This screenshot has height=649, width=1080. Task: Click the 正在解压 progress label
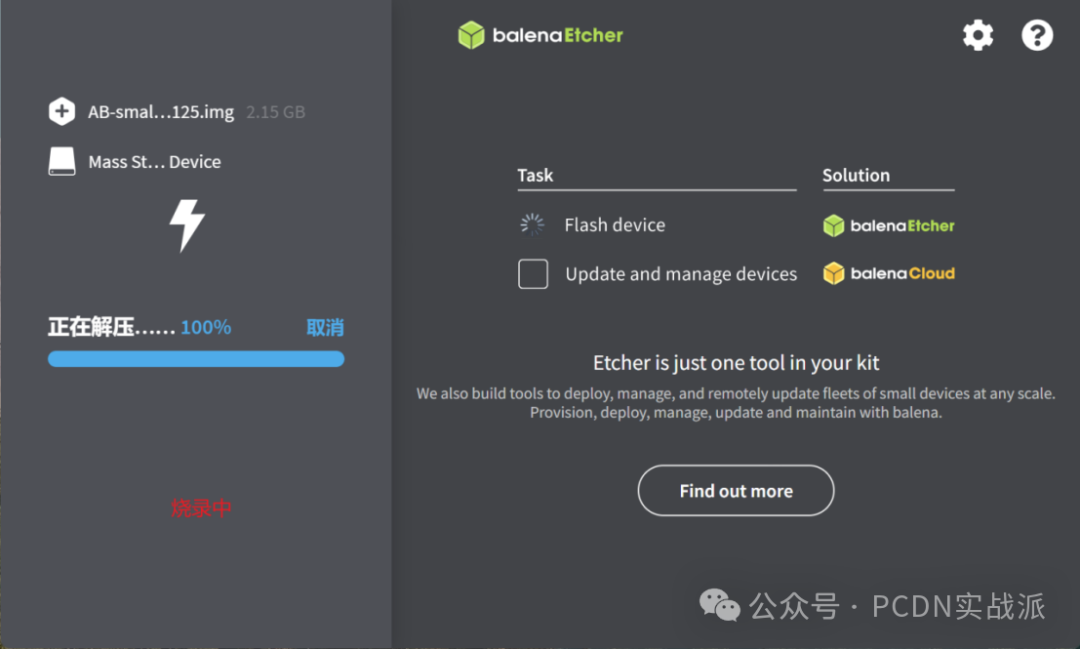tap(112, 327)
